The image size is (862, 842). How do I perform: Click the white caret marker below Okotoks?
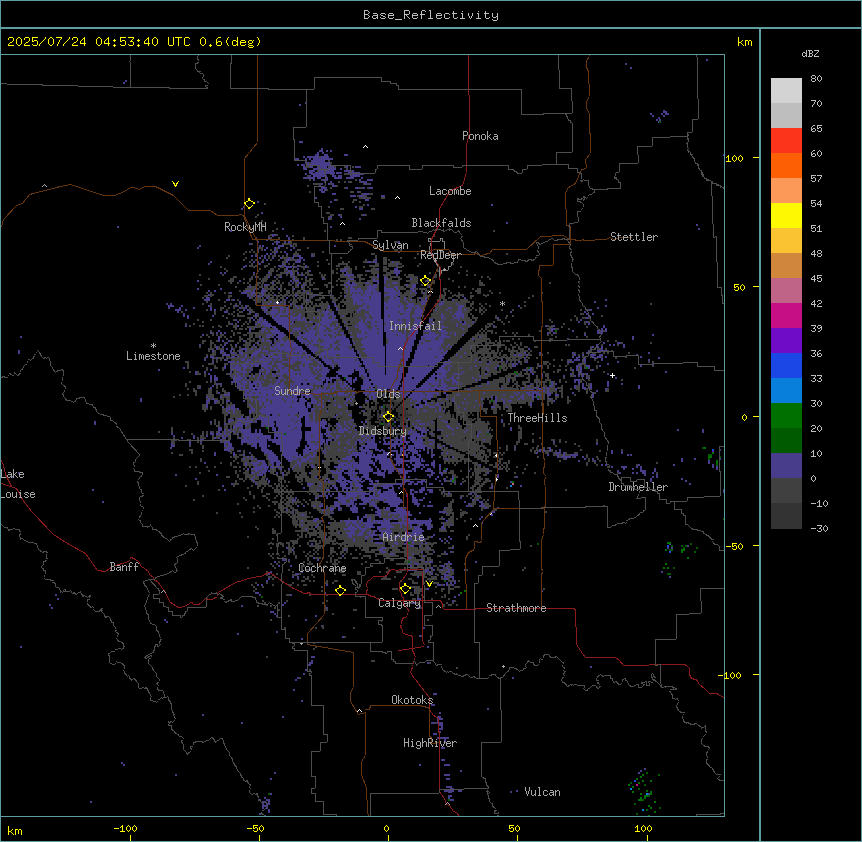pyautogui.click(x=360, y=711)
